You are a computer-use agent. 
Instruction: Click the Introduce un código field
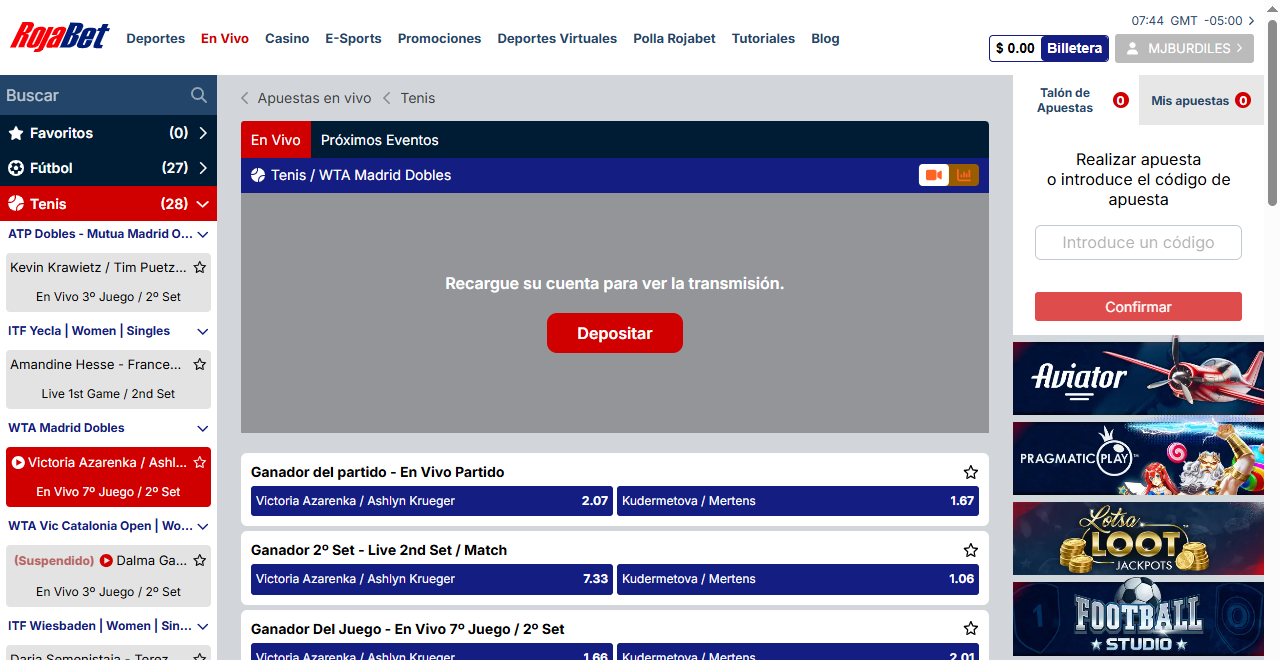click(x=1138, y=242)
